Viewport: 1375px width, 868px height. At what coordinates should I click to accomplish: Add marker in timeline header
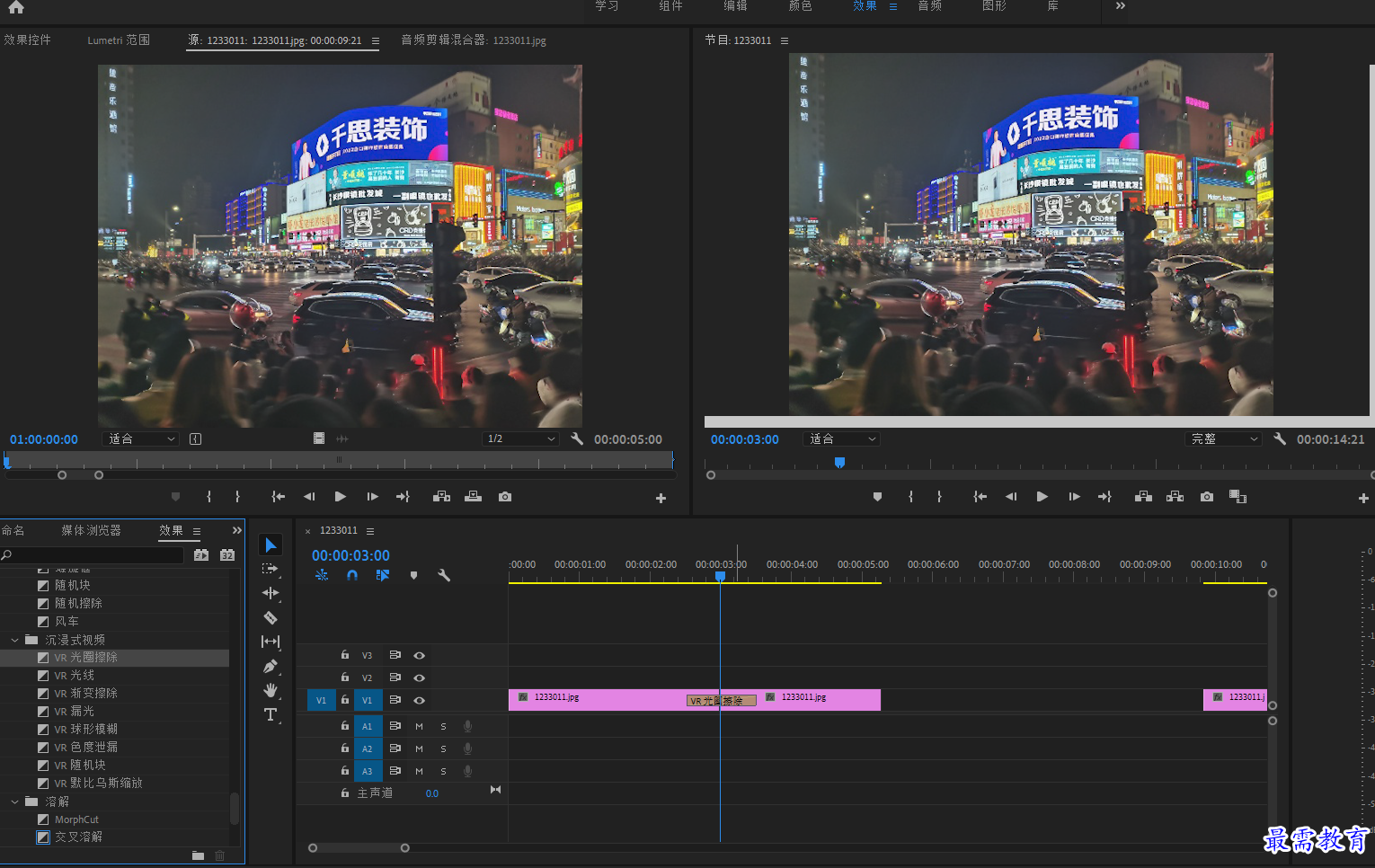[x=413, y=575]
